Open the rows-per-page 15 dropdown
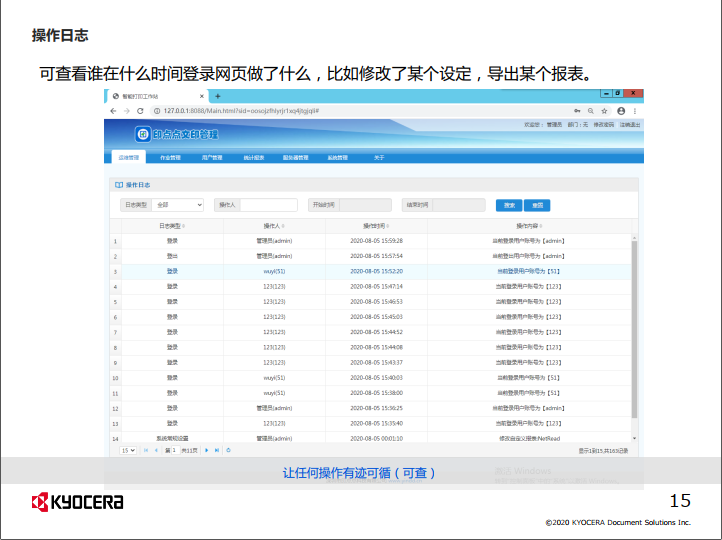722x540 pixels. pyautogui.click(x=128, y=451)
